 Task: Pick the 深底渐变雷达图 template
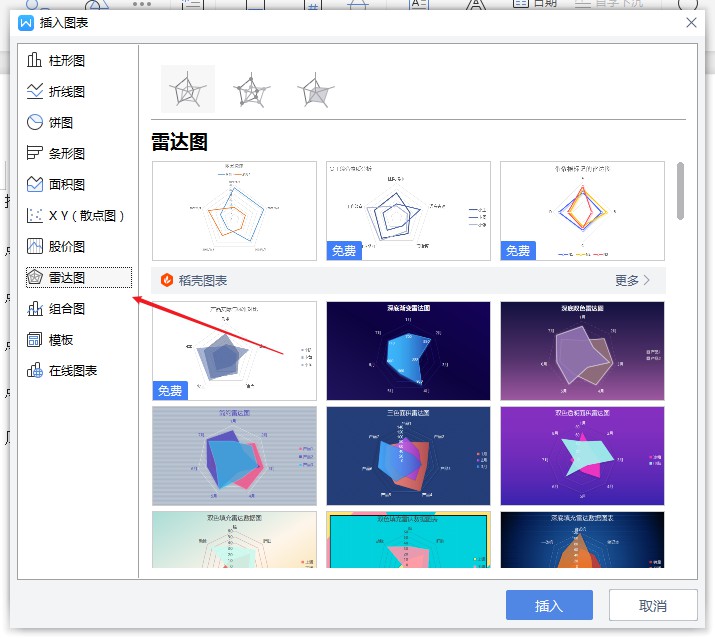pyautogui.click(x=409, y=351)
